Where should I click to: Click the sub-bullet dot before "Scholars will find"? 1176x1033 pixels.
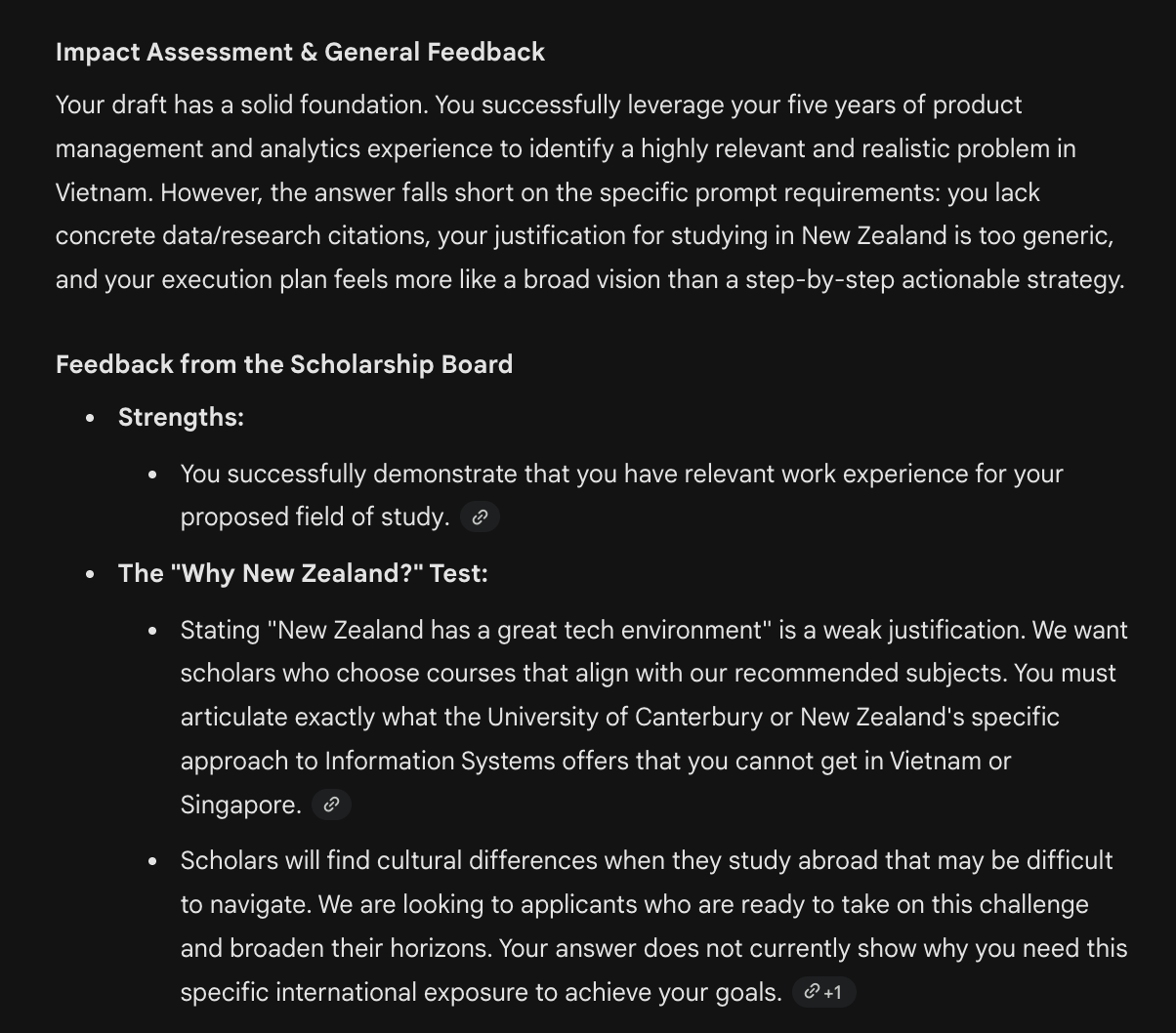click(x=153, y=861)
